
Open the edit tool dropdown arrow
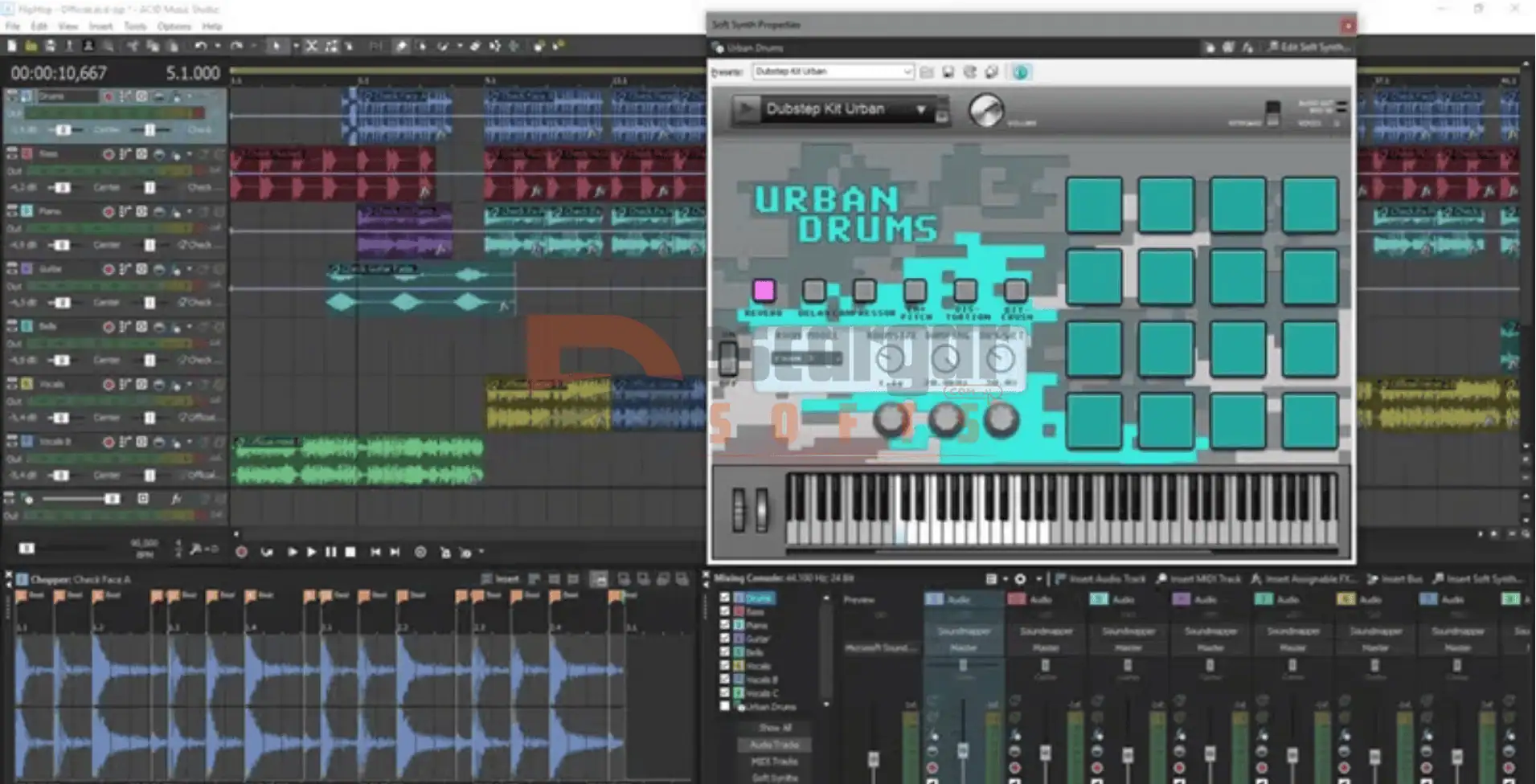(x=295, y=47)
